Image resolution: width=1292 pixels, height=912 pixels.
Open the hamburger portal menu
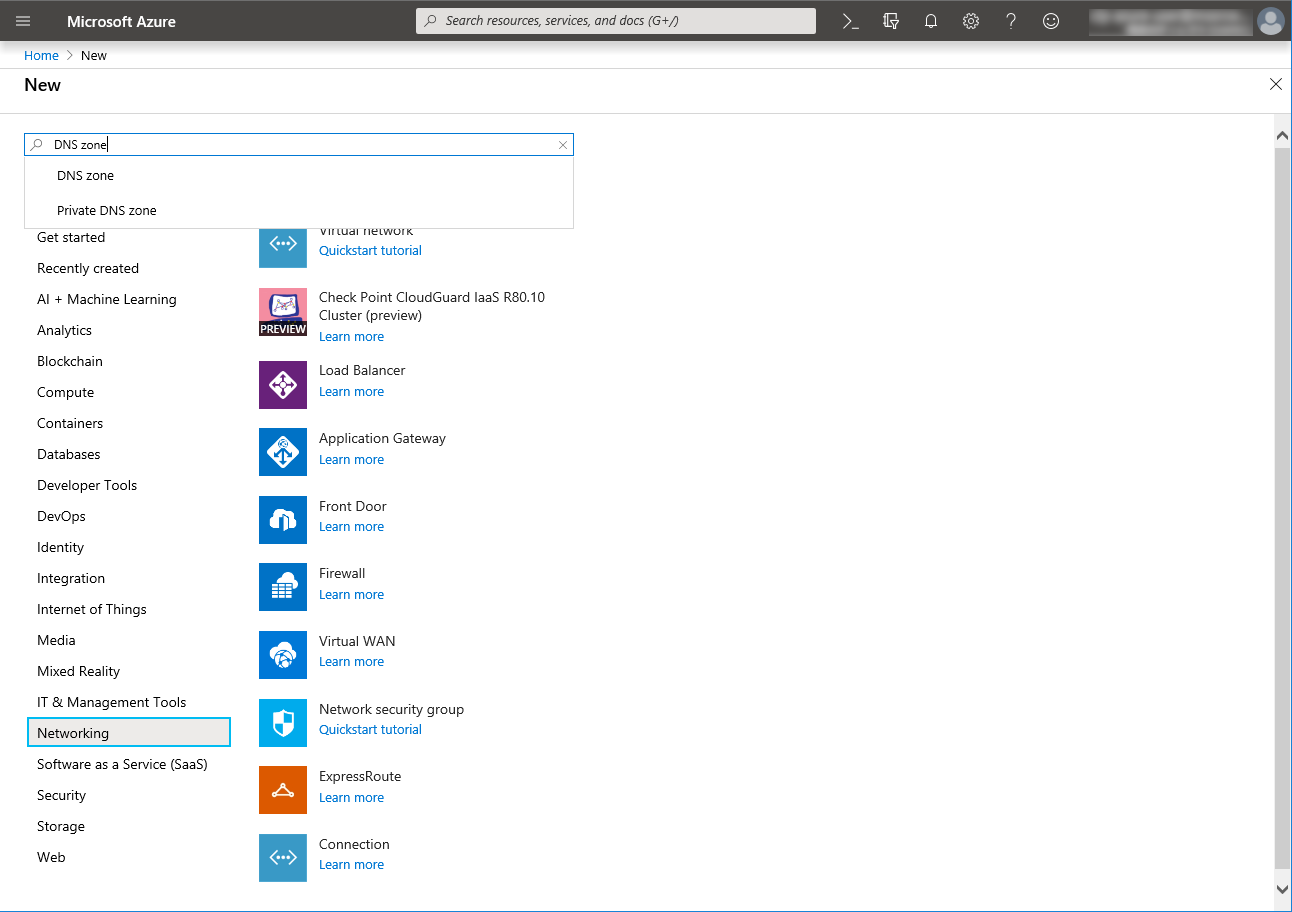tap(23, 21)
